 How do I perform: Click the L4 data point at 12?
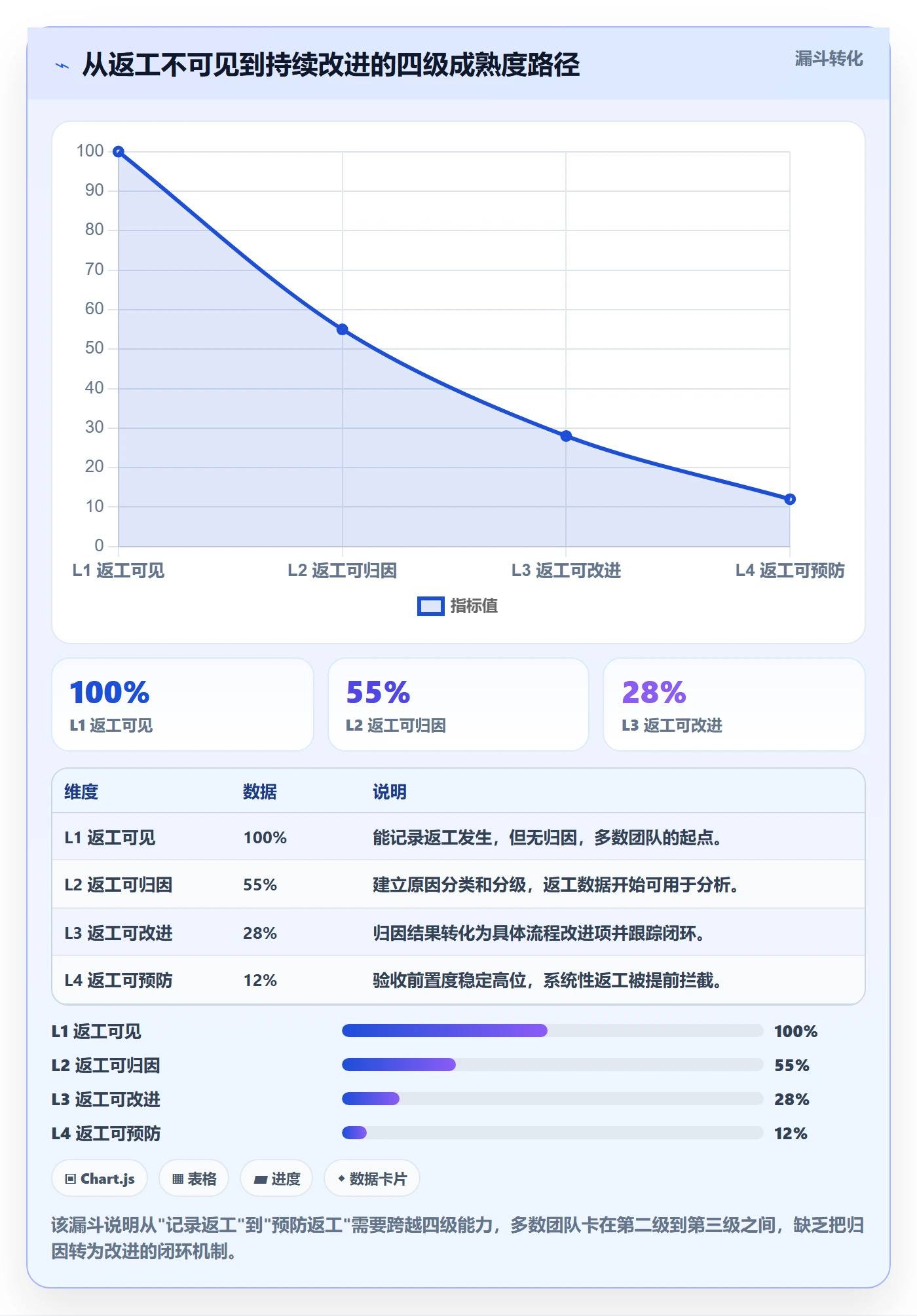coord(790,499)
